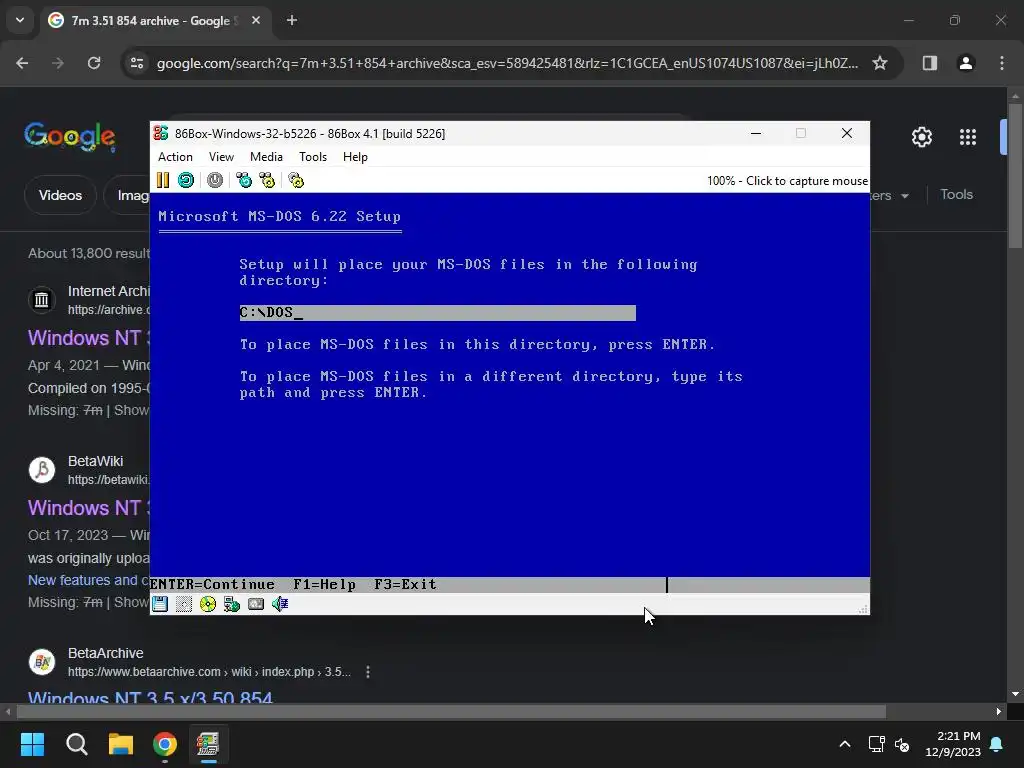The height and width of the screenshot is (768, 1024).
Task: Open the Chrome profile avatar menu
Action: 966,63
